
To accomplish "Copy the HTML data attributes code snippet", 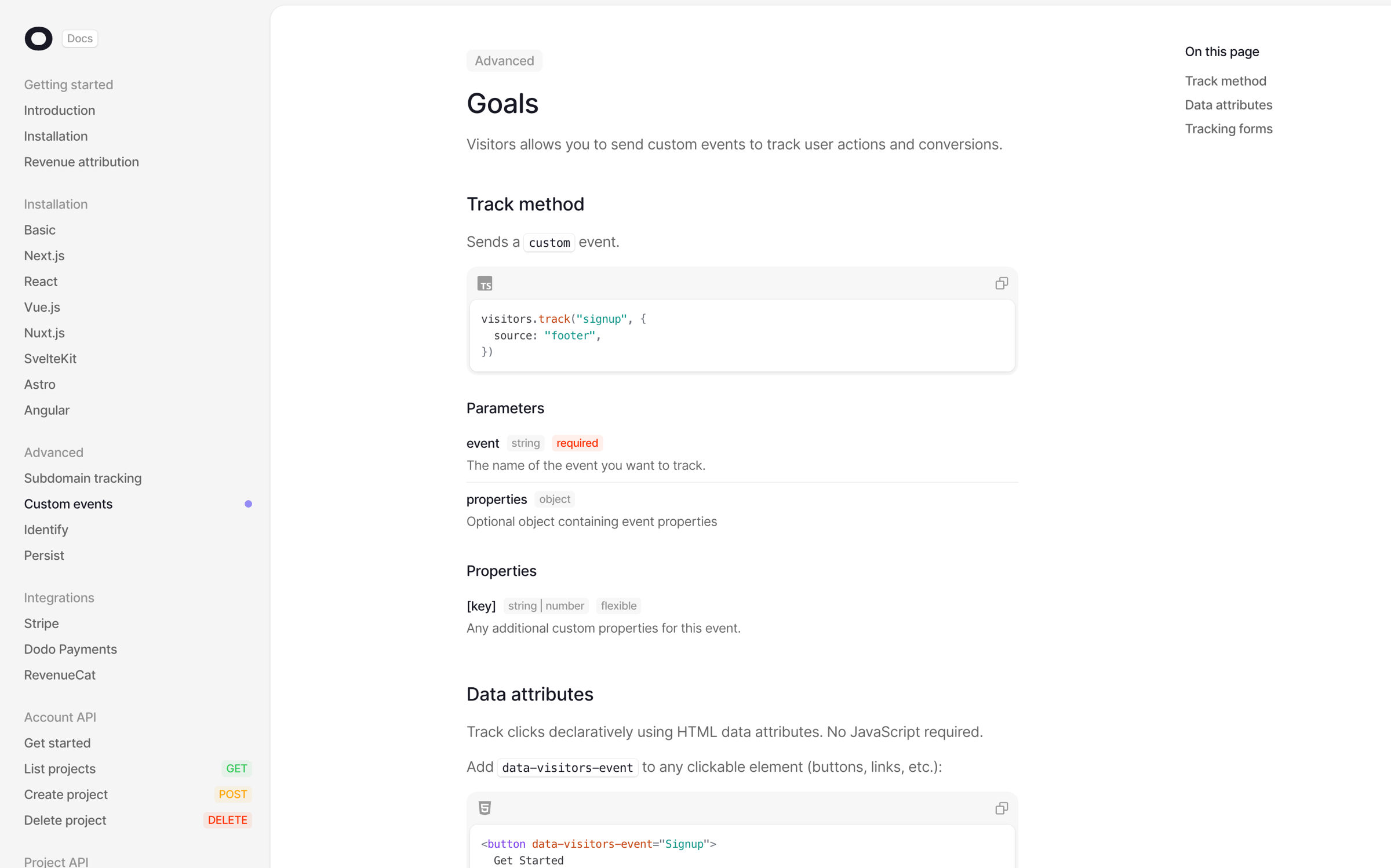I will 1001,808.
